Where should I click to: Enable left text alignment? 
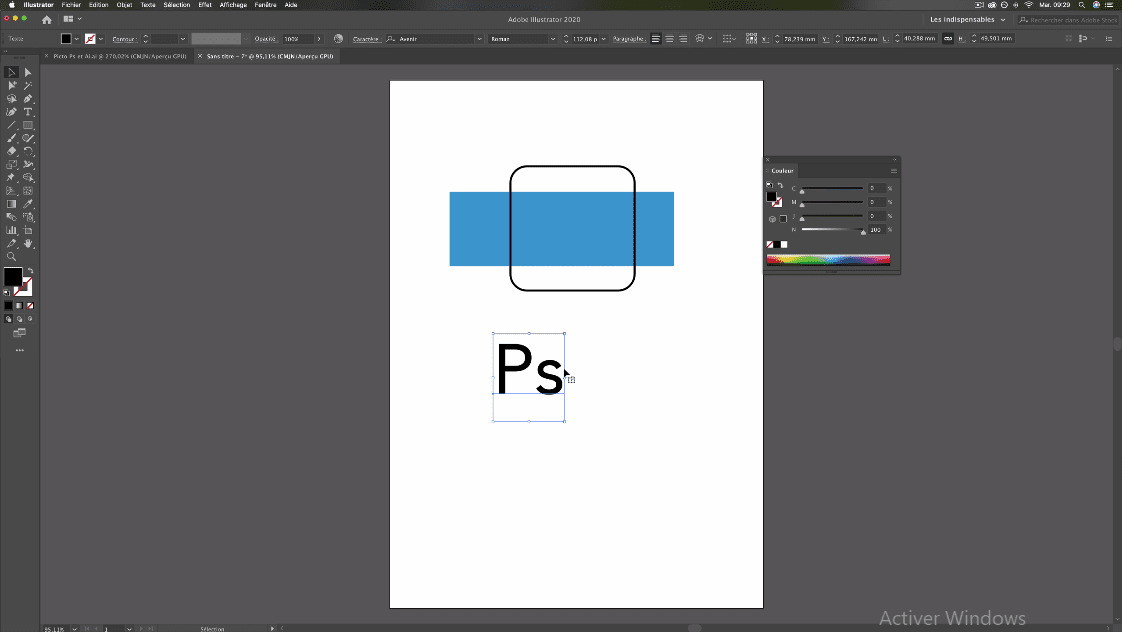click(656, 39)
